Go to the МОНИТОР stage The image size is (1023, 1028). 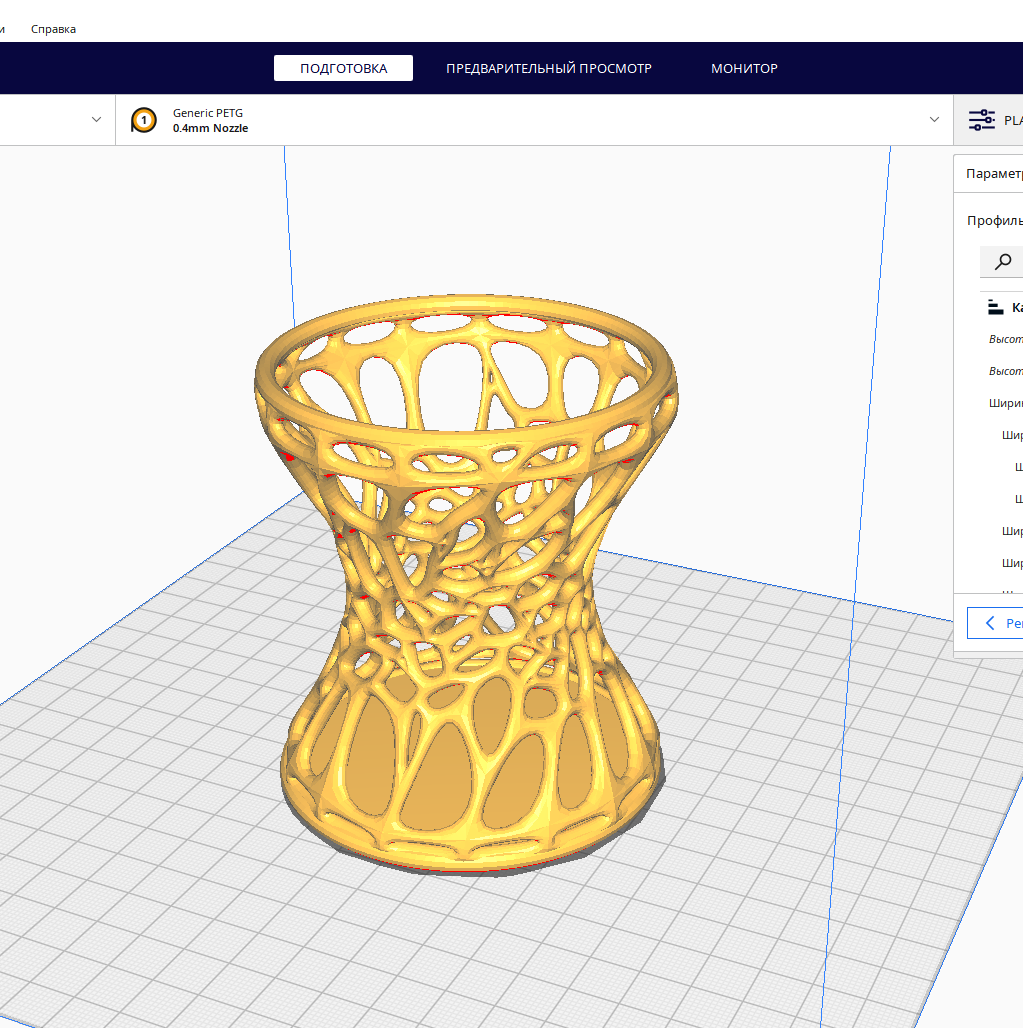coord(744,68)
